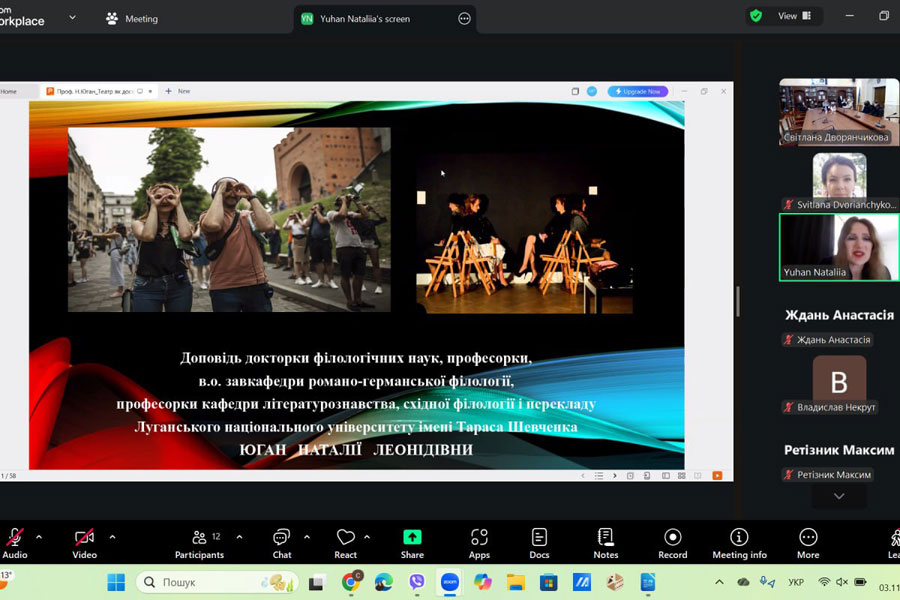
Task: Open the Apps panel
Action: (x=479, y=538)
